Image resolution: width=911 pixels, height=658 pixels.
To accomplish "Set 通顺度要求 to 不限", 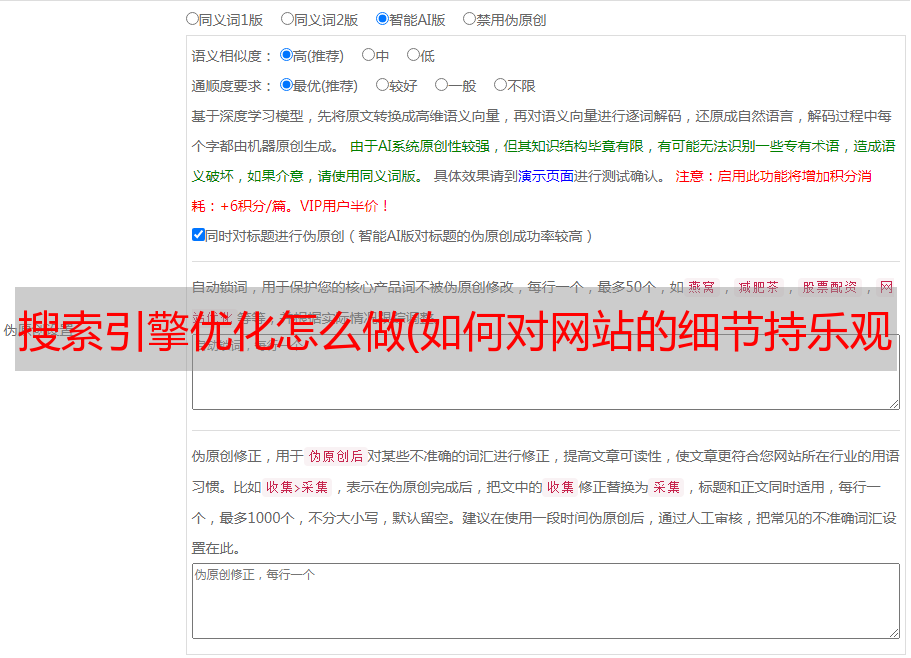I will (500, 85).
